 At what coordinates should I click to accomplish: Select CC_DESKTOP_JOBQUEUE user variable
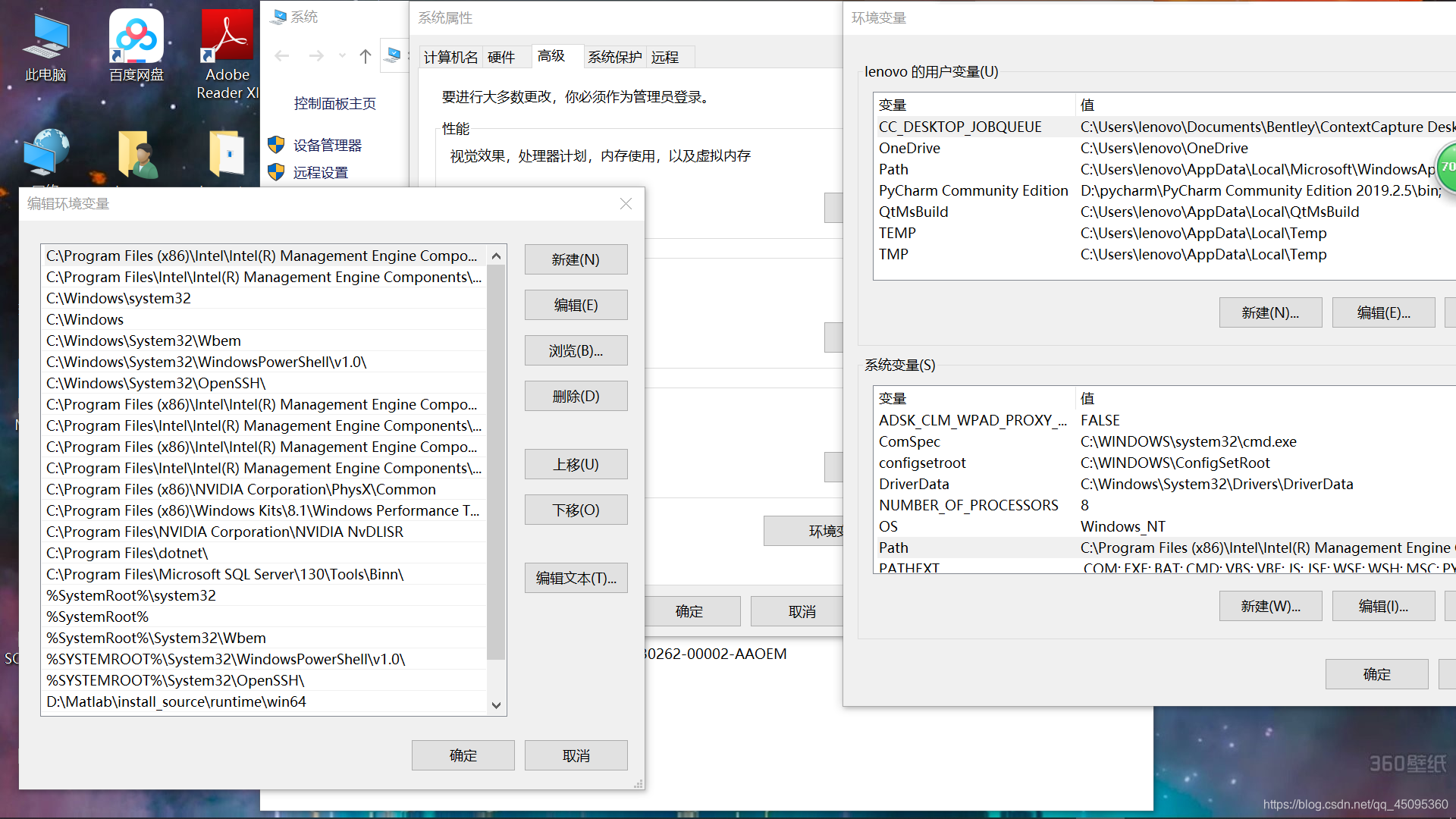[x=1165, y=127]
